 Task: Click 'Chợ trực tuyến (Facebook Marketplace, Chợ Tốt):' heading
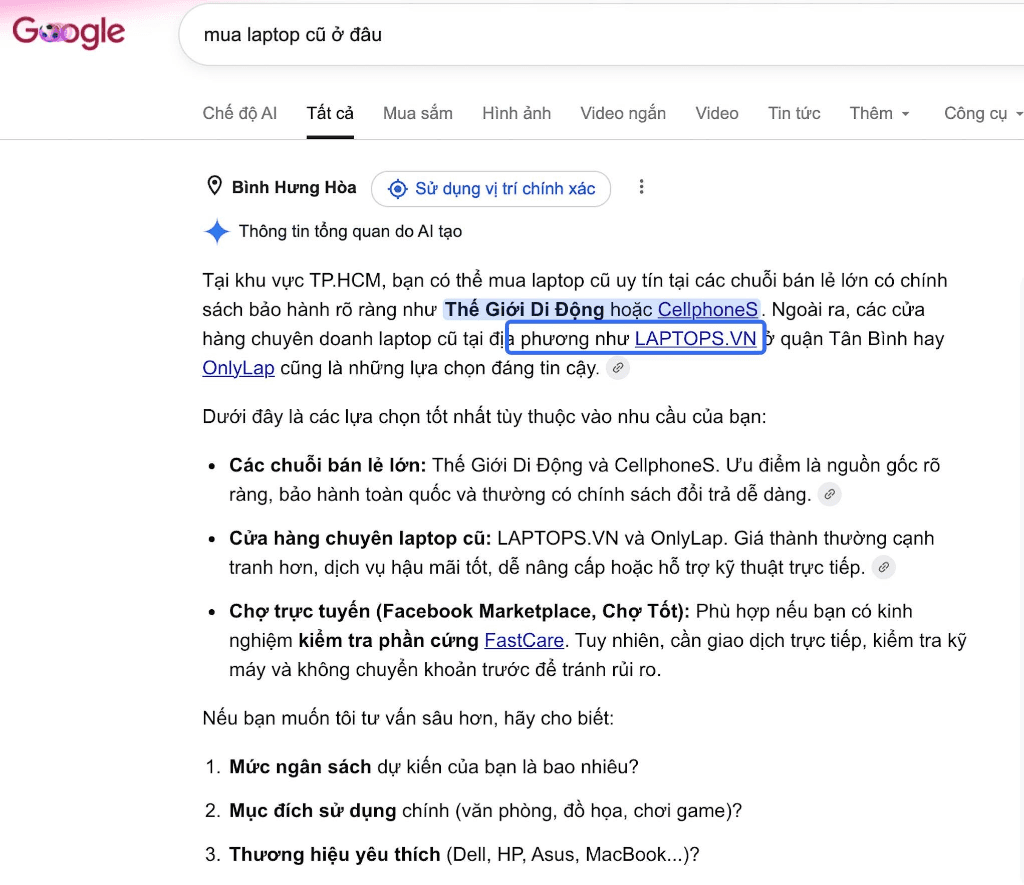coord(459,611)
